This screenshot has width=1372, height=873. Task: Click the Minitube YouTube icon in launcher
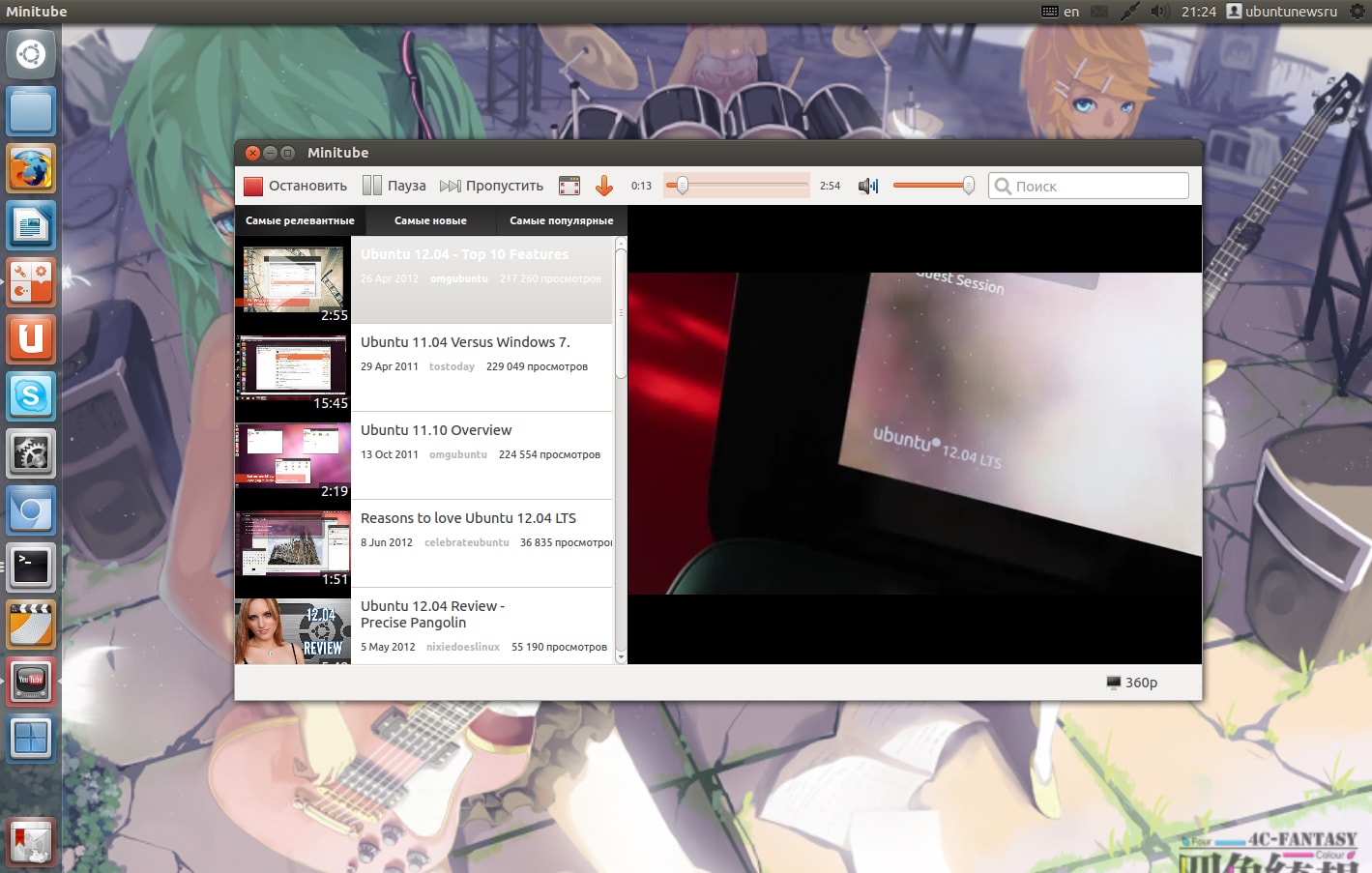[x=31, y=682]
